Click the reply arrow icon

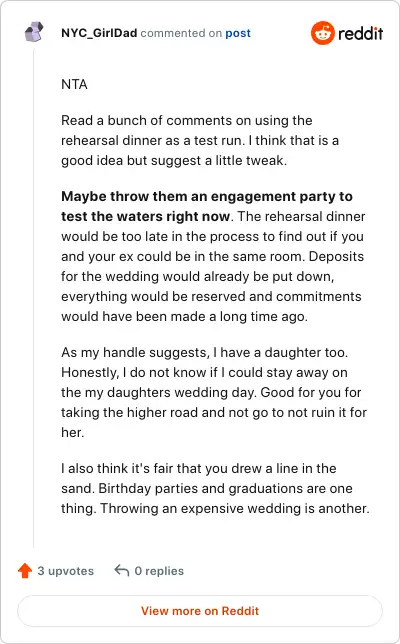tap(122, 570)
